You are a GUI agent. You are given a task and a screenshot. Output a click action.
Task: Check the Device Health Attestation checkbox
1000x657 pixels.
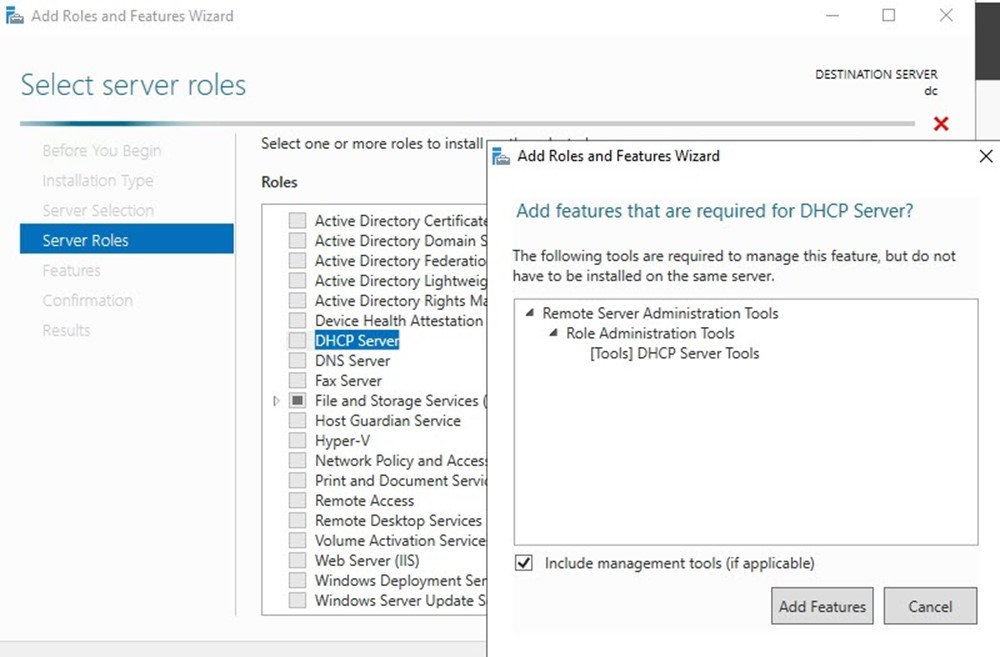coord(297,320)
